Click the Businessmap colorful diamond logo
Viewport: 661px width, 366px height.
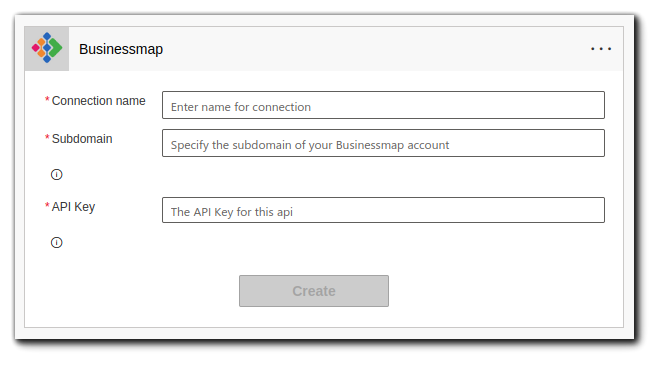47,48
